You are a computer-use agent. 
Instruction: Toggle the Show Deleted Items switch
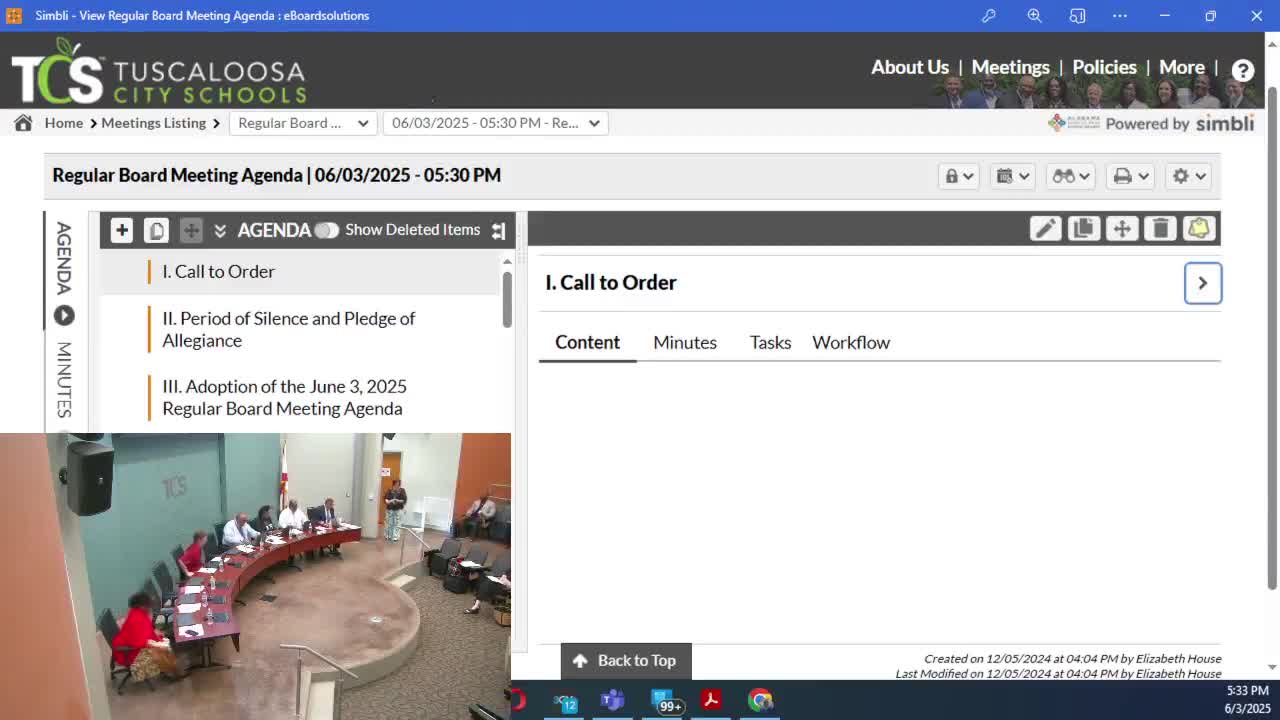coord(326,230)
